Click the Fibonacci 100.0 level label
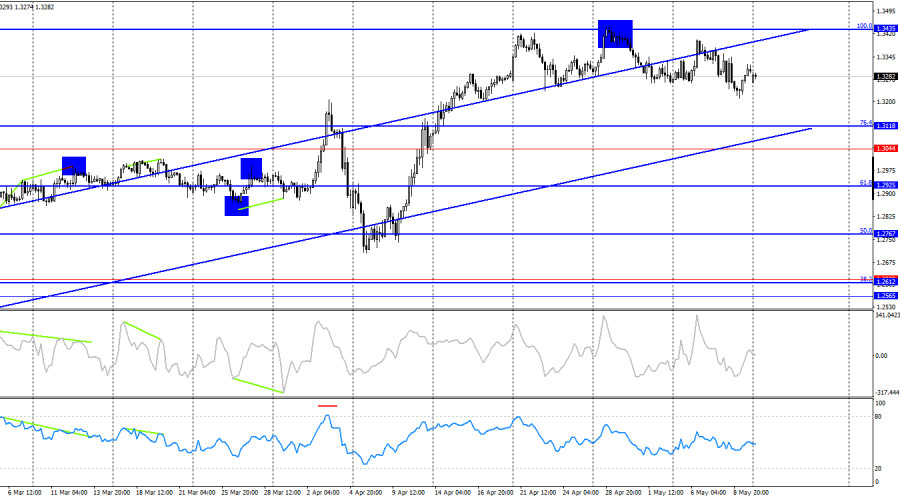Screen dimensions: 900x500 [864, 26]
